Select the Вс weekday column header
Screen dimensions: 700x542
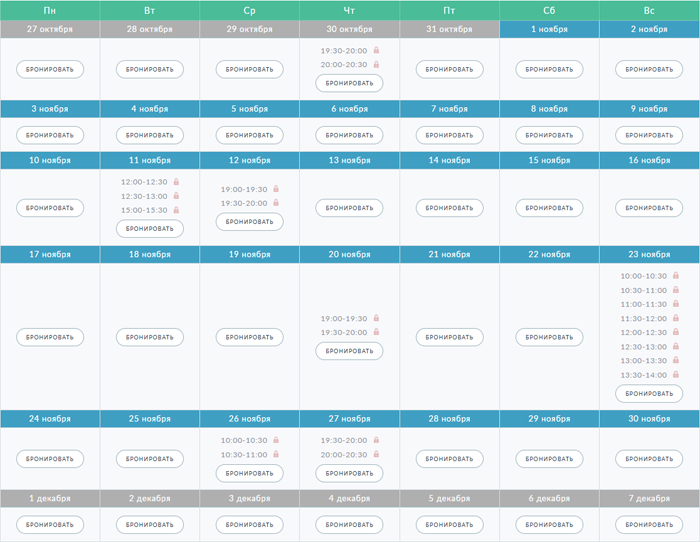pos(649,10)
